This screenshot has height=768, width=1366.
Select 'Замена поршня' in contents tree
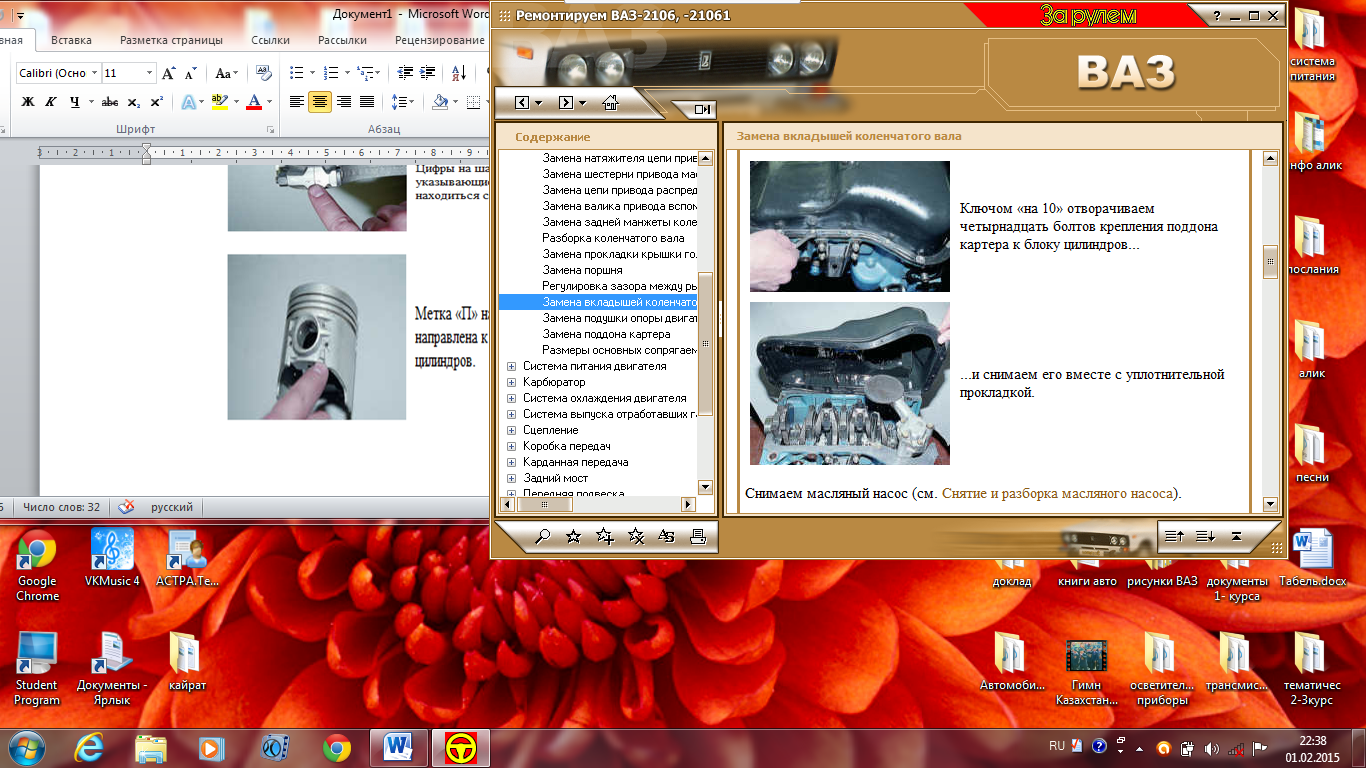(582, 270)
